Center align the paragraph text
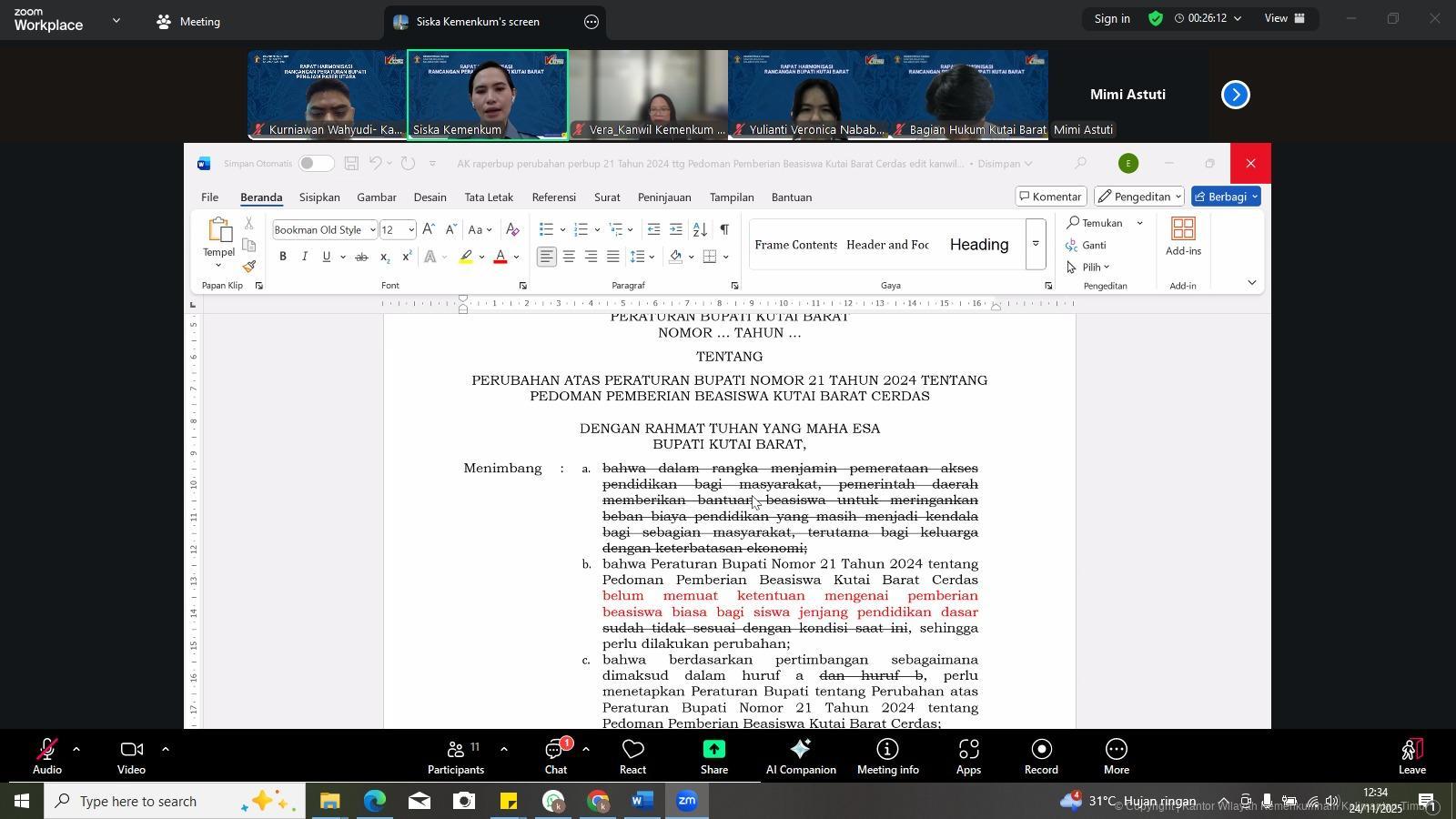This screenshot has width=1456, height=819. 569,258
